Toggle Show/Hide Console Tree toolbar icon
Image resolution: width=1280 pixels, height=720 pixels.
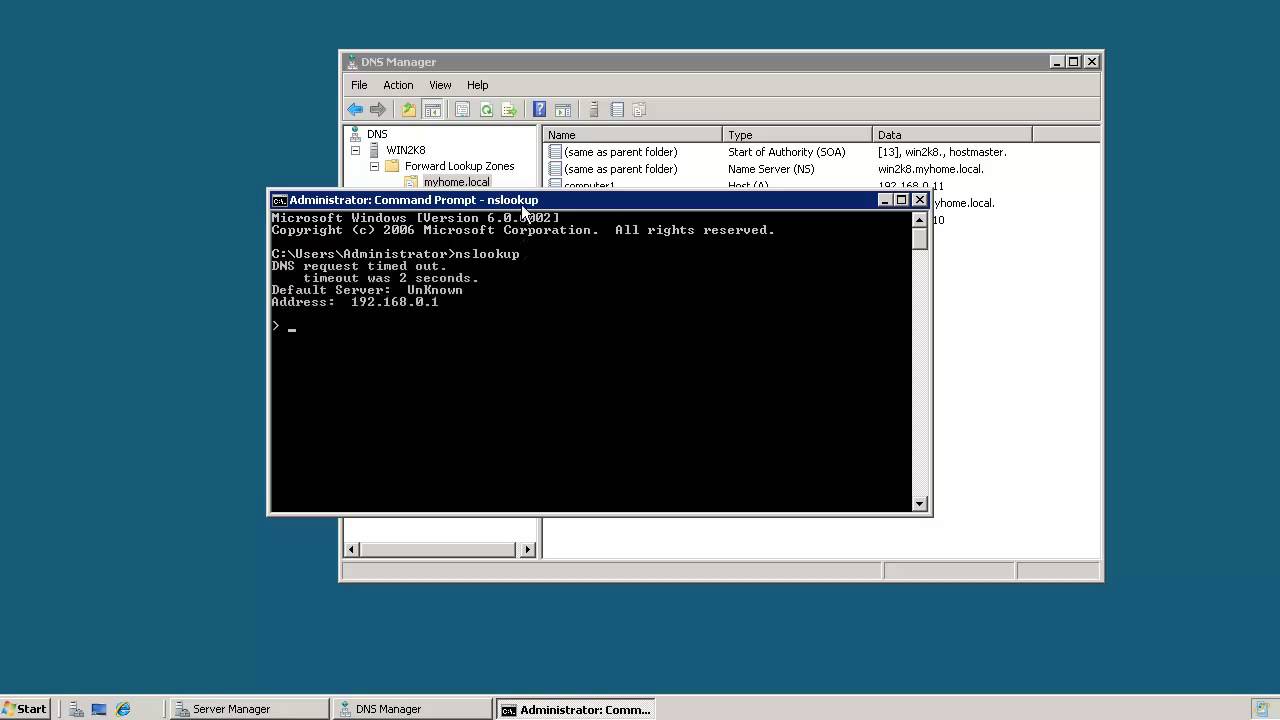432,110
